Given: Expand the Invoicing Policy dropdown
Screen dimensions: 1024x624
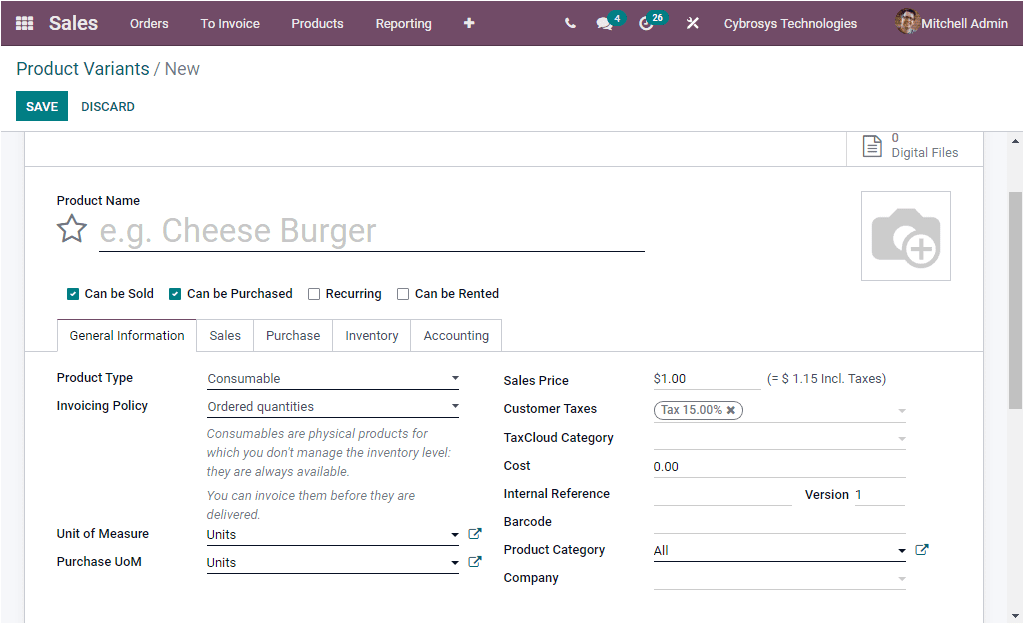Looking at the screenshot, I should tap(455, 406).
